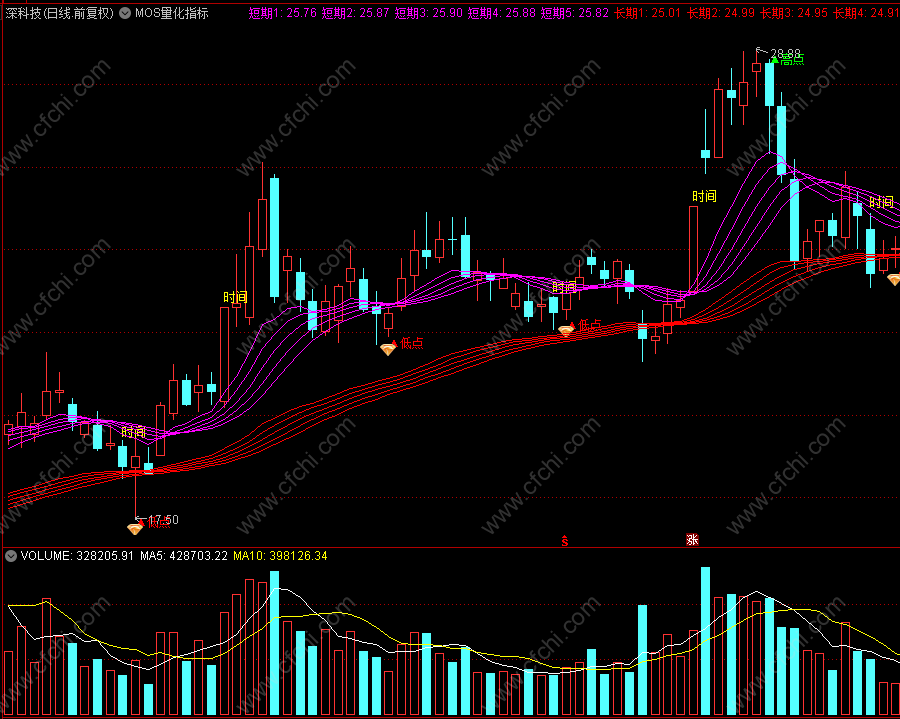Click the 时间 label just above the 17.50 low
900x719 pixels.
[133, 432]
